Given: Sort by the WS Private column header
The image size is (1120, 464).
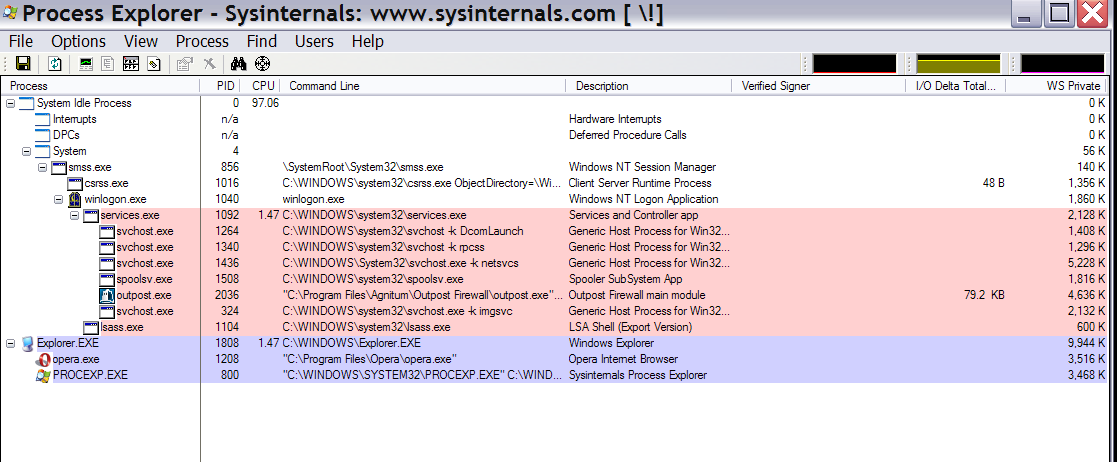Looking at the screenshot, I should (1073, 86).
